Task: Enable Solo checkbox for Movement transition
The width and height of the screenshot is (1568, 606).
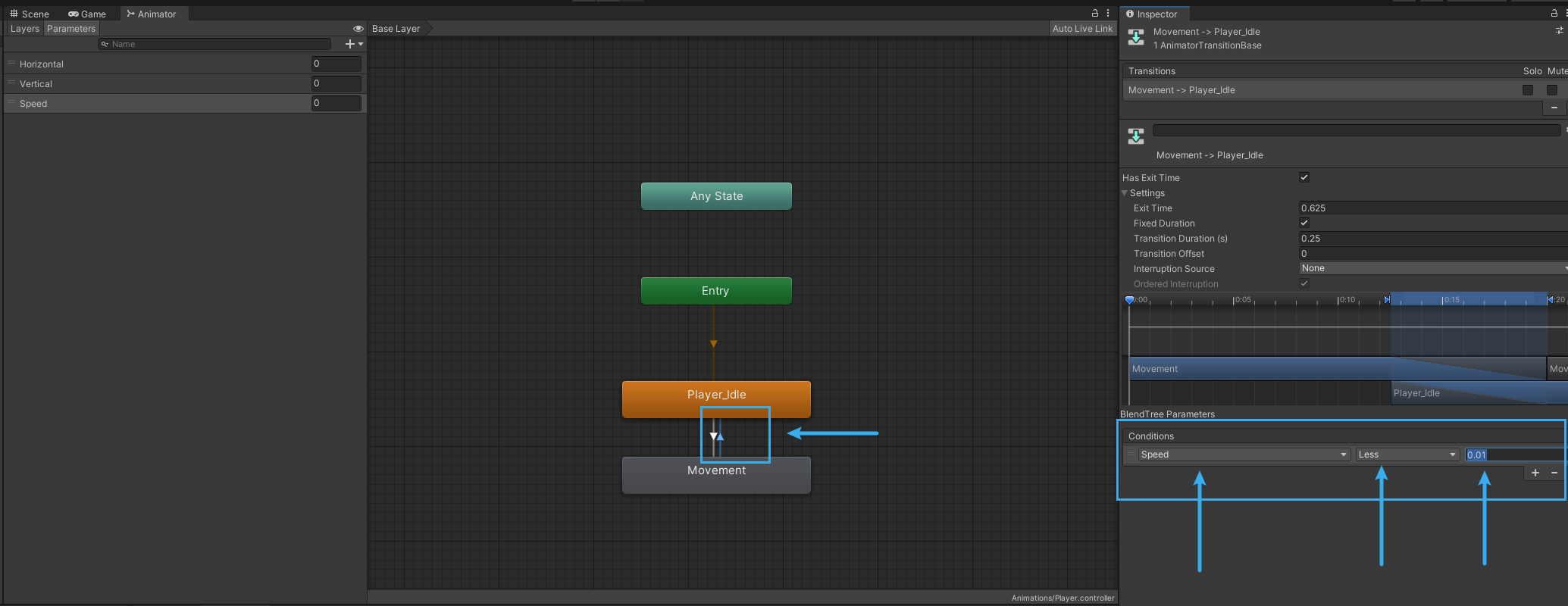Action: click(1528, 90)
